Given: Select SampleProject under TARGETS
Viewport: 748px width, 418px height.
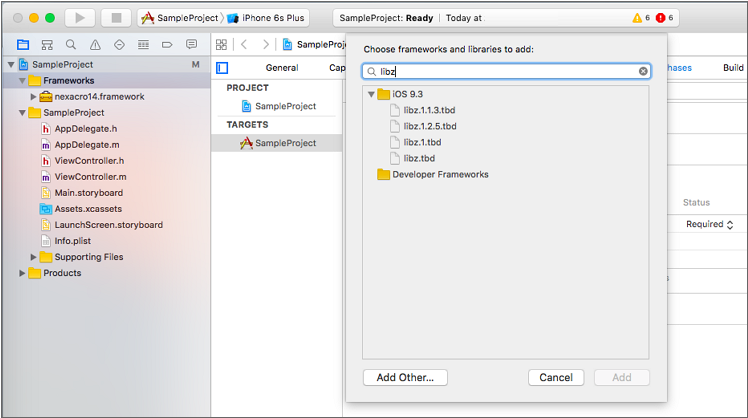Looking at the screenshot, I should [x=279, y=143].
